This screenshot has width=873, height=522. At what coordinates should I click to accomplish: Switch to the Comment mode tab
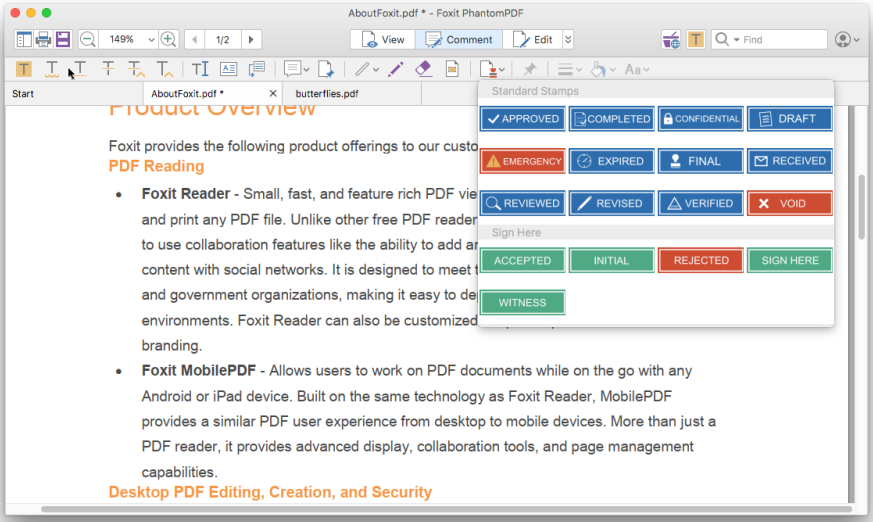pyautogui.click(x=459, y=40)
